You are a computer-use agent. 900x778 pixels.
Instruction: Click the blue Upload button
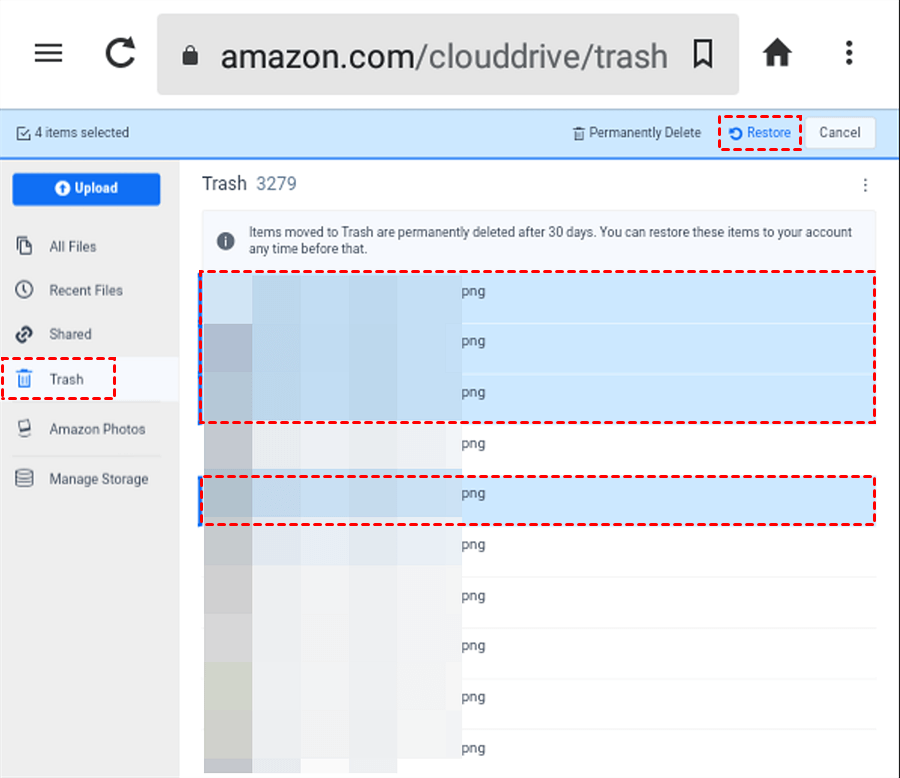point(86,188)
